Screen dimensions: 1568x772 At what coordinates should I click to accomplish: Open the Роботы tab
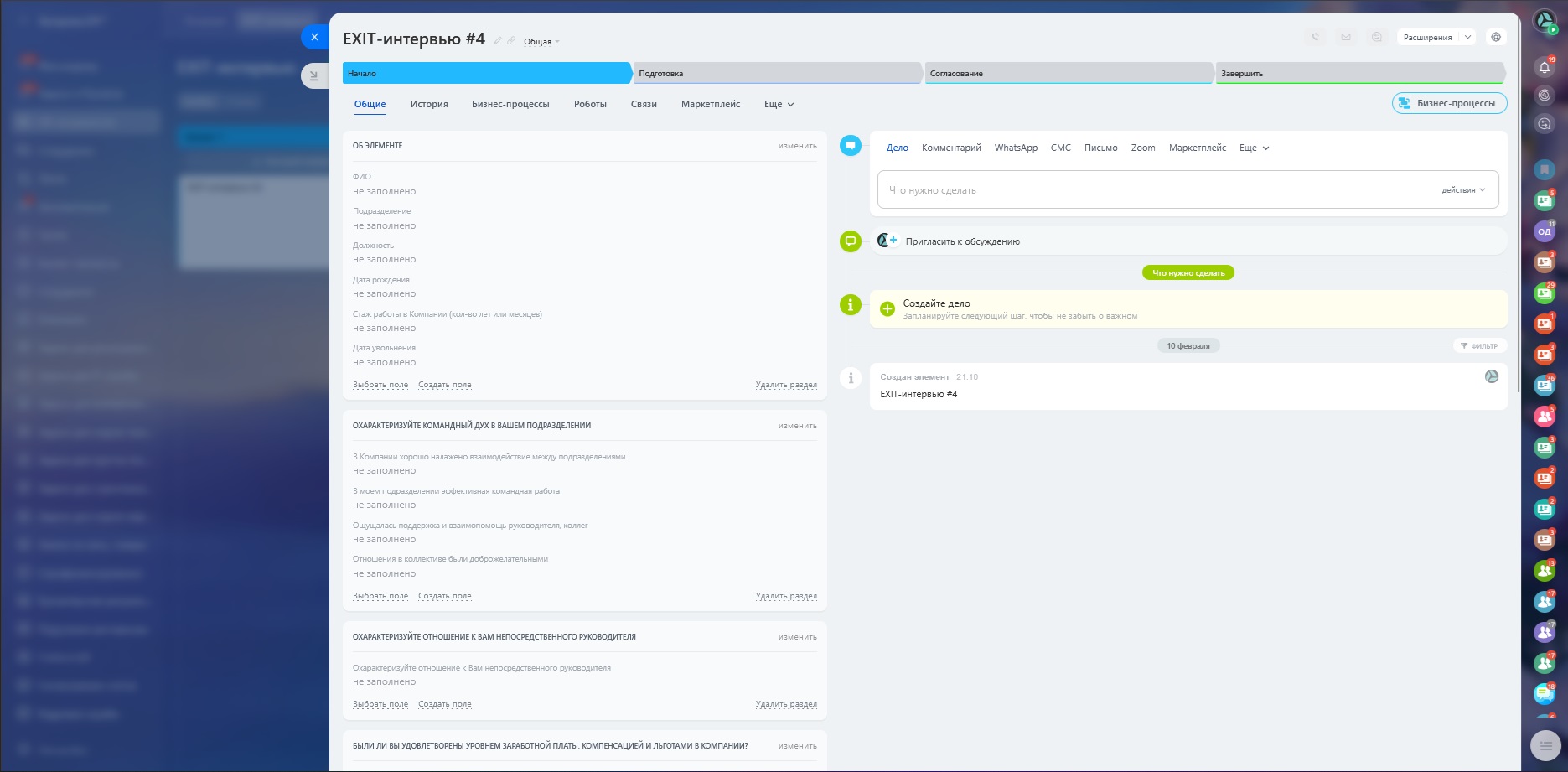590,104
